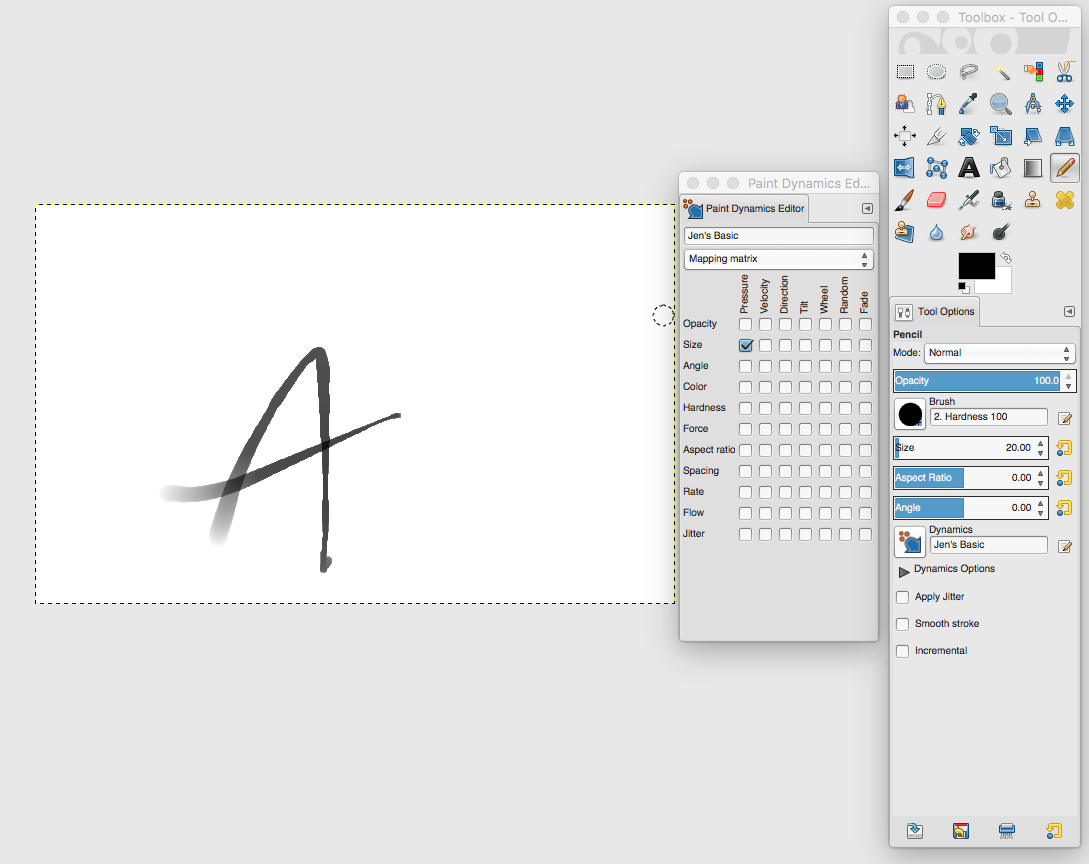Open the Mapping matrix dropdown
1089x864 pixels.
[779, 259]
